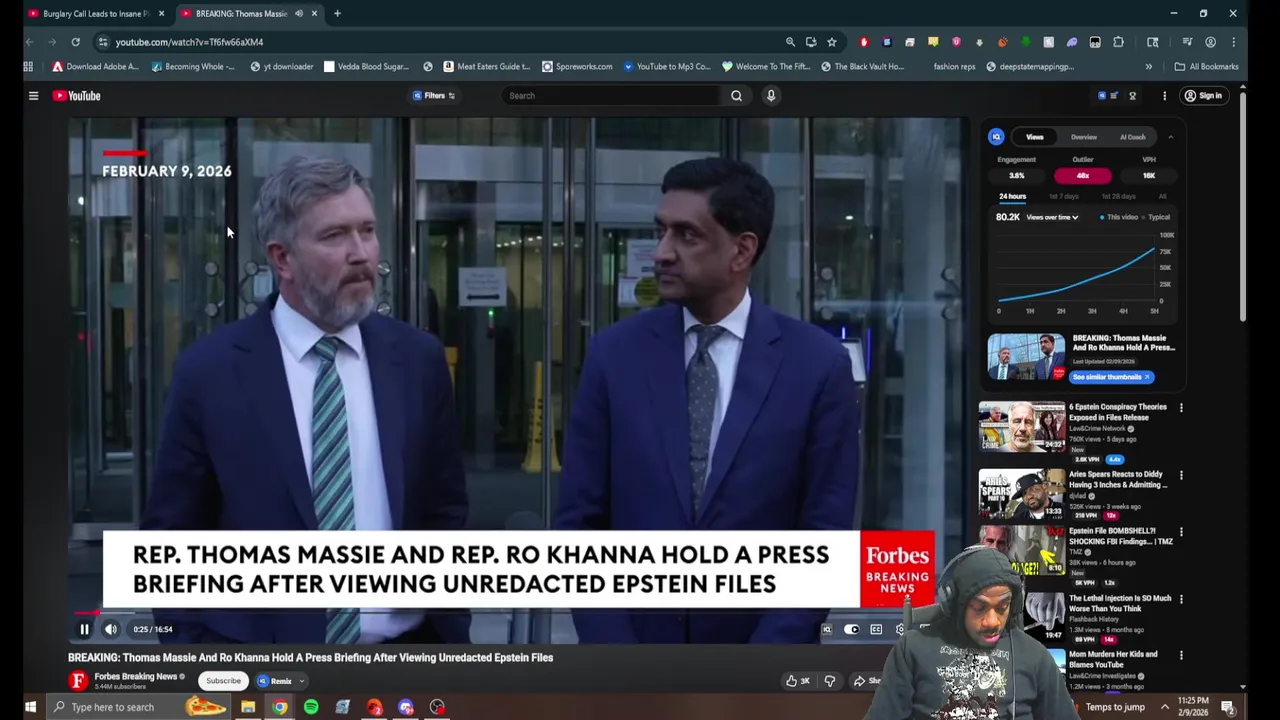This screenshot has width=1280, height=720.
Task: Switch to the Overview tab
Action: tap(1084, 137)
